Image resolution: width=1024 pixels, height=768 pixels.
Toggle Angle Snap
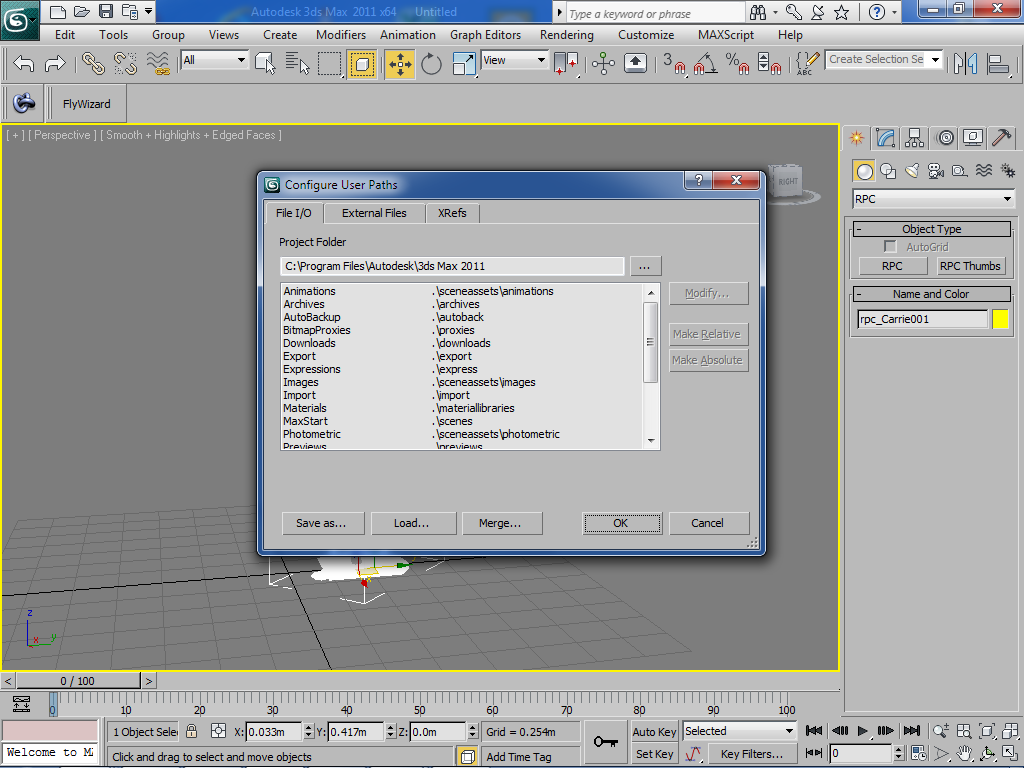(705, 64)
